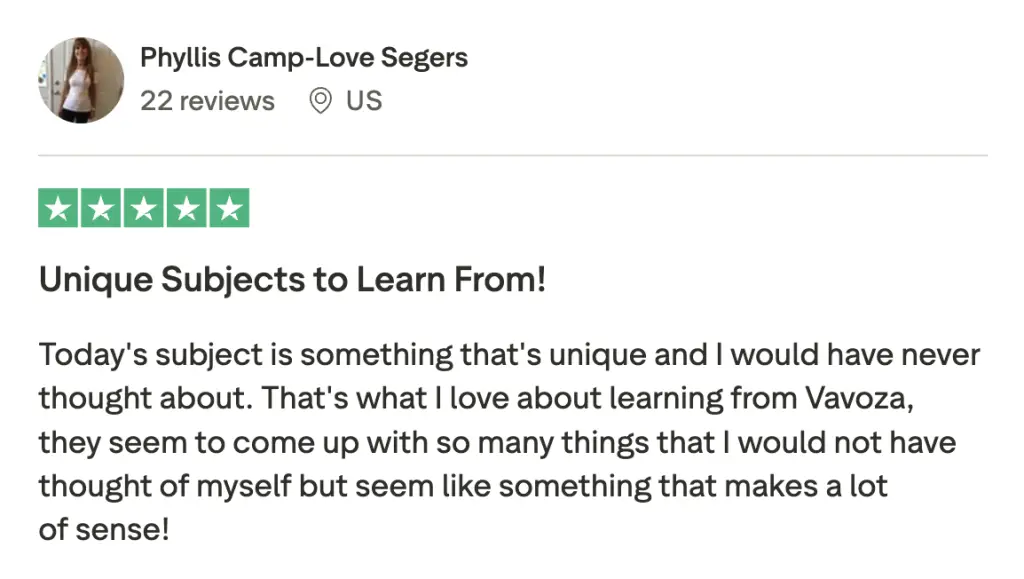Click the phrase "thought about." in the review
Screen dimensions: 1024x579
pyautogui.click(x=143, y=398)
